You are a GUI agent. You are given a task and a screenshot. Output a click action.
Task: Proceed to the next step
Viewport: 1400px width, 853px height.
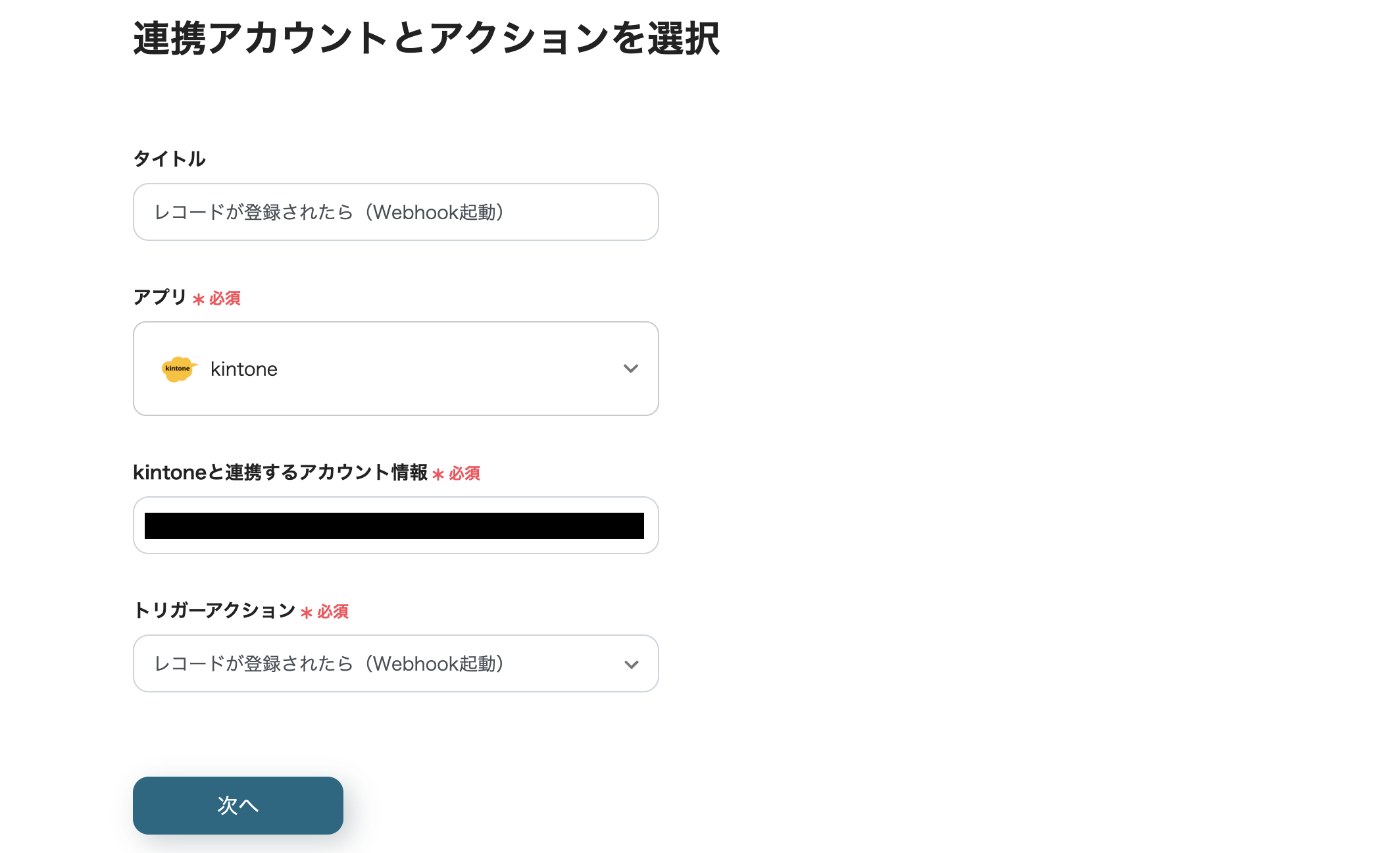pyautogui.click(x=238, y=805)
